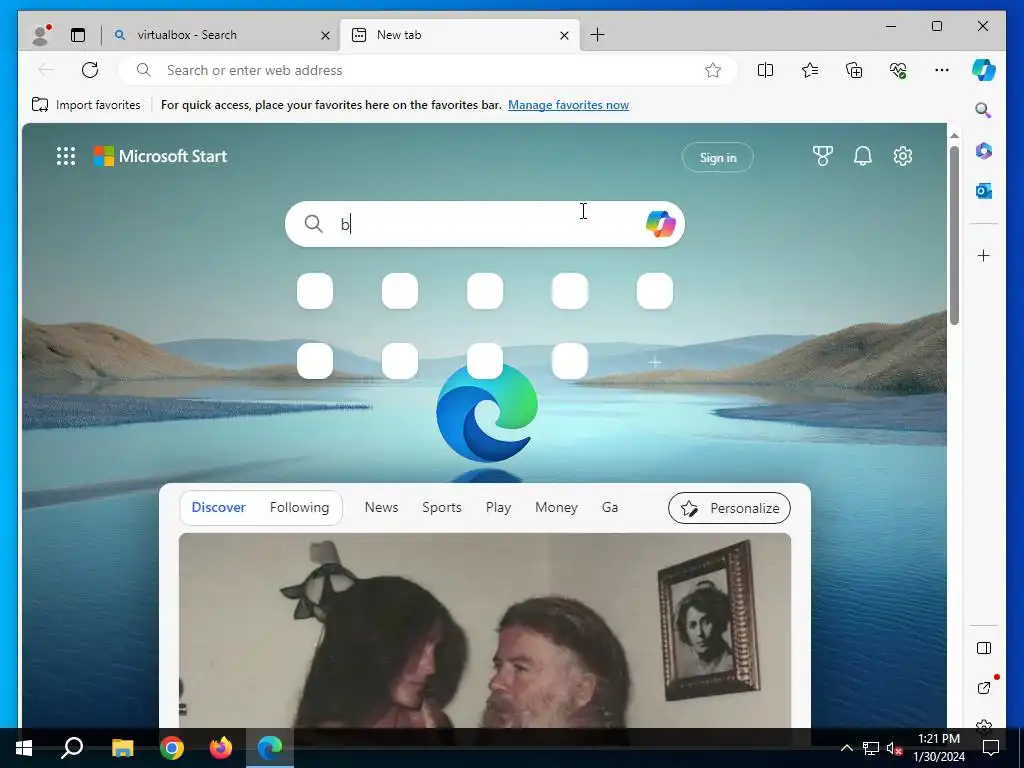Add a quick link shortcut tile

click(x=654, y=362)
